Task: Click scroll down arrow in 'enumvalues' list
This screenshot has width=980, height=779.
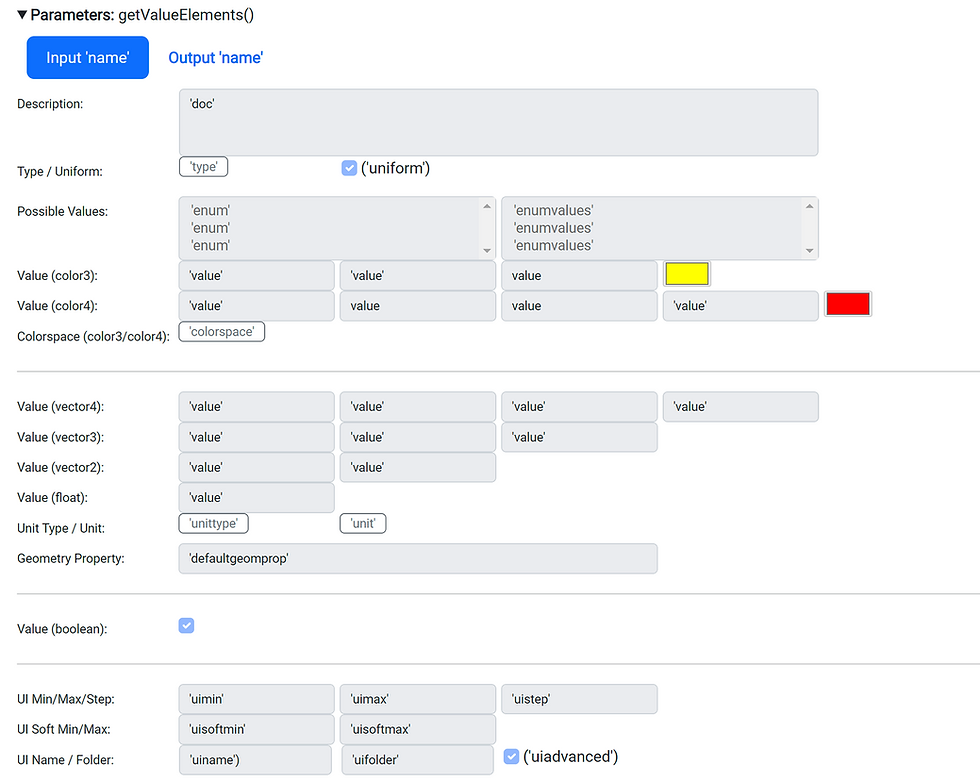Action: [809, 251]
